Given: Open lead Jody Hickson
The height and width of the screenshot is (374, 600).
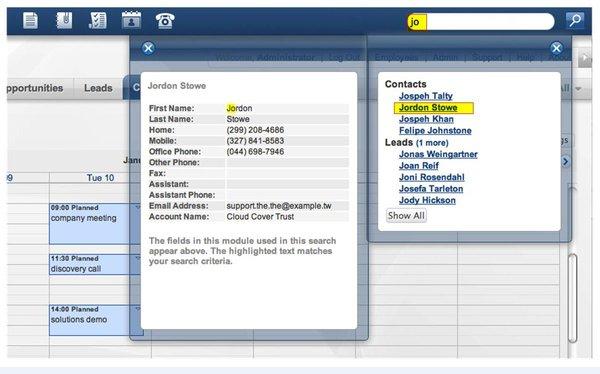Looking at the screenshot, I should coord(427,200).
